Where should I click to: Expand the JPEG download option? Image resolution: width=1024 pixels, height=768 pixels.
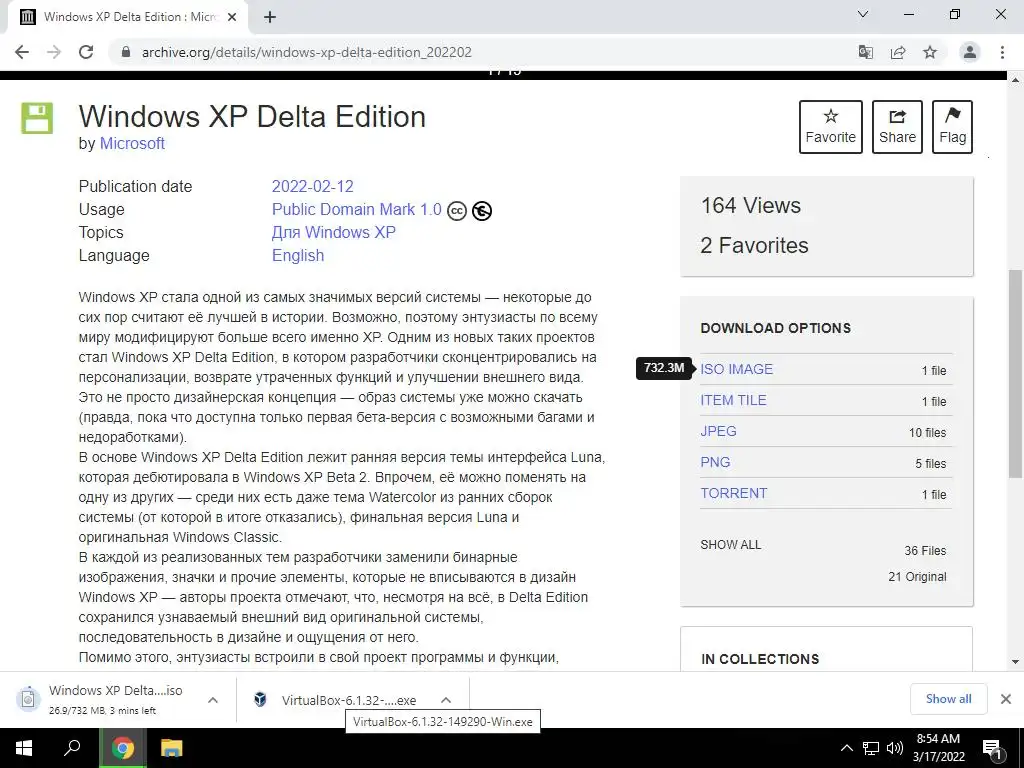click(x=718, y=431)
